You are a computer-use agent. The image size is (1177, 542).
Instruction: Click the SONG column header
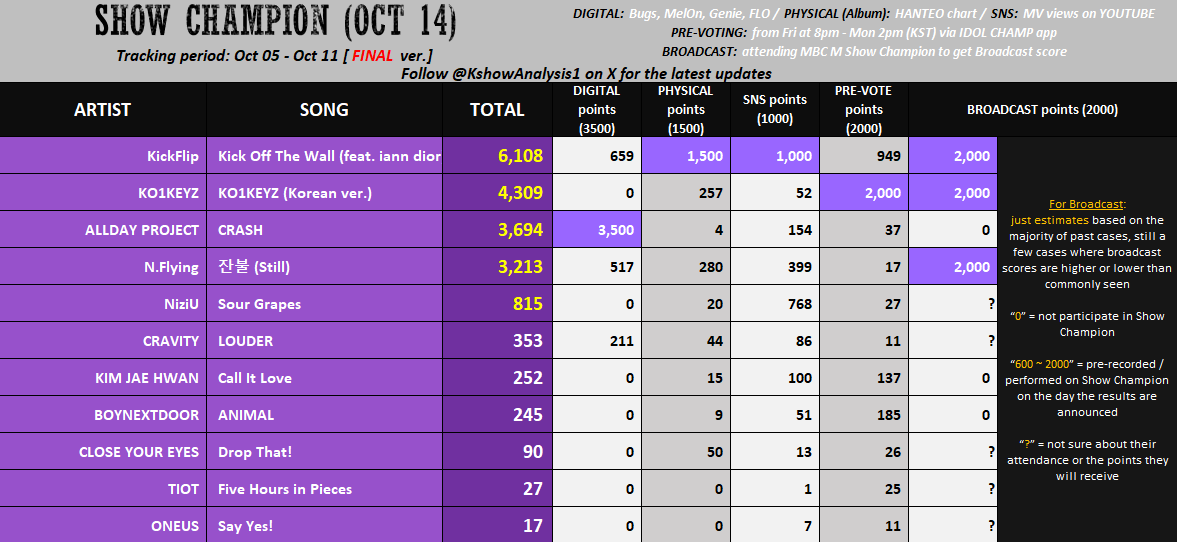tap(324, 110)
